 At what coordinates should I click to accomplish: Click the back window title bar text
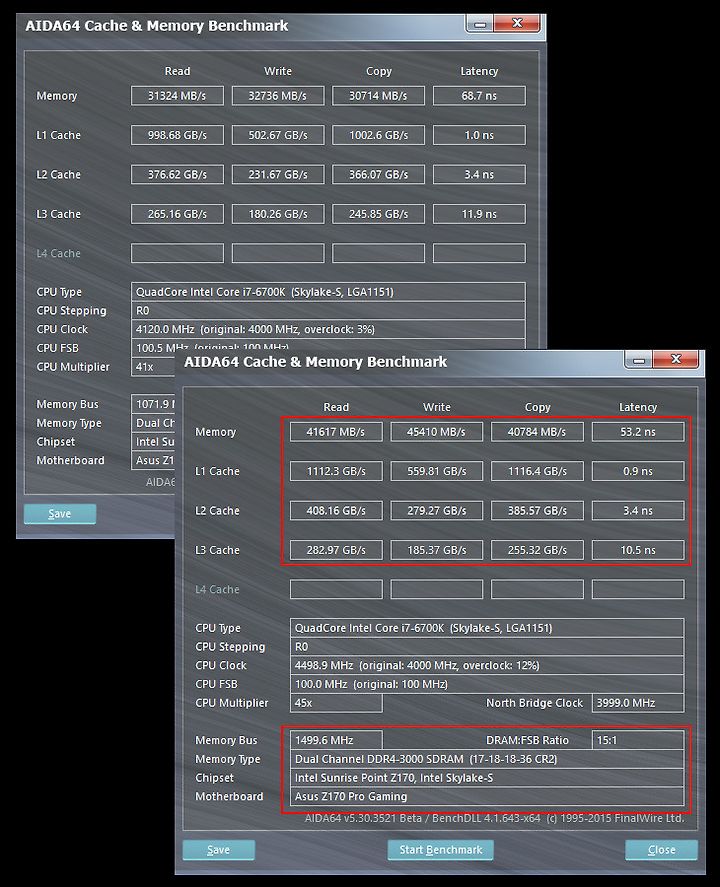(x=157, y=25)
